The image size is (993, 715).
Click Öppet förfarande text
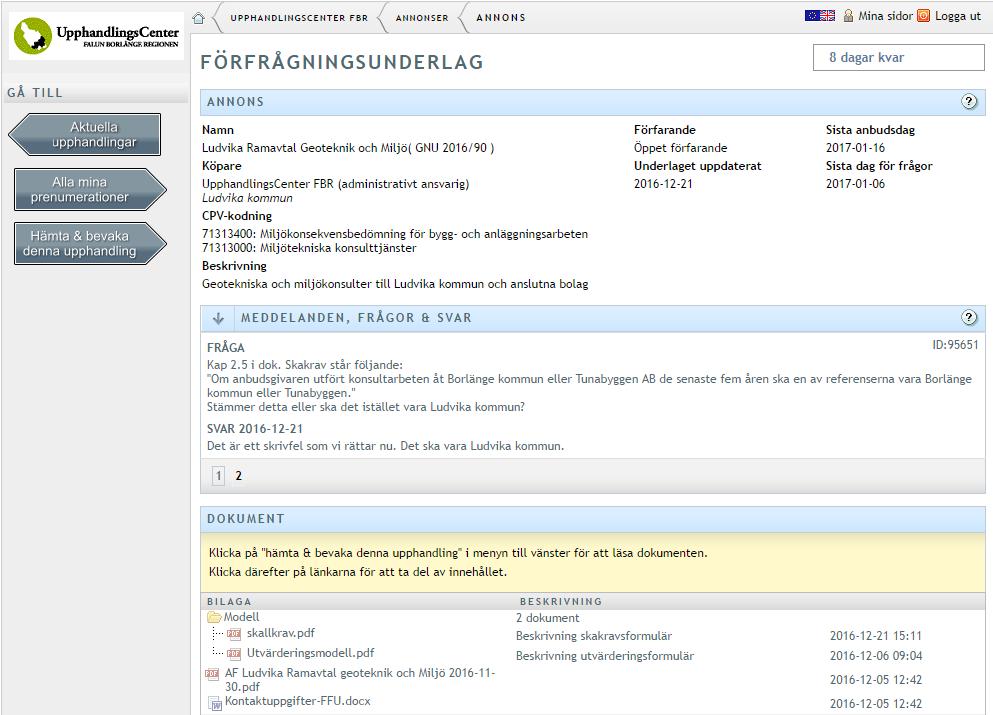tap(680, 148)
